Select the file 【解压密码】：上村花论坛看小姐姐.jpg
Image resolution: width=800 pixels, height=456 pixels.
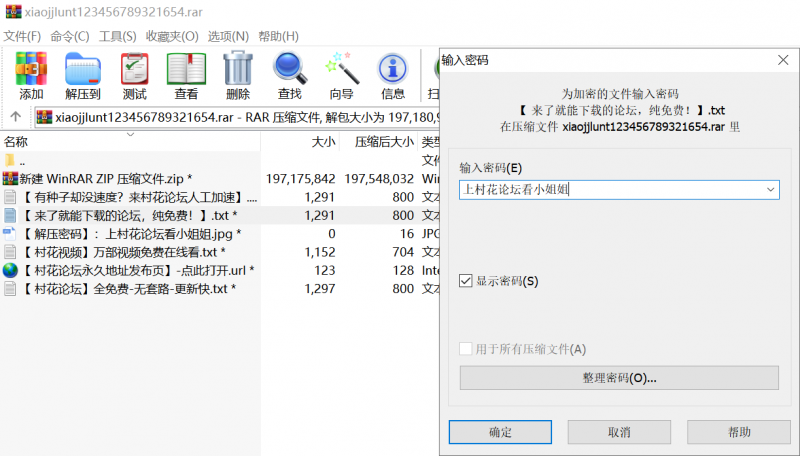[x=131, y=234]
